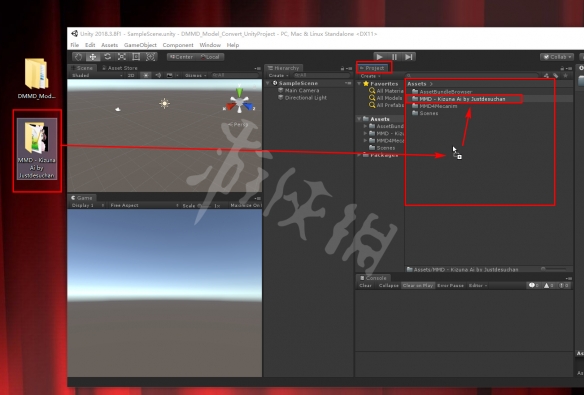The width and height of the screenshot is (584, 395).
Task: Open the GameObject menu
Action: coord(140,45)
